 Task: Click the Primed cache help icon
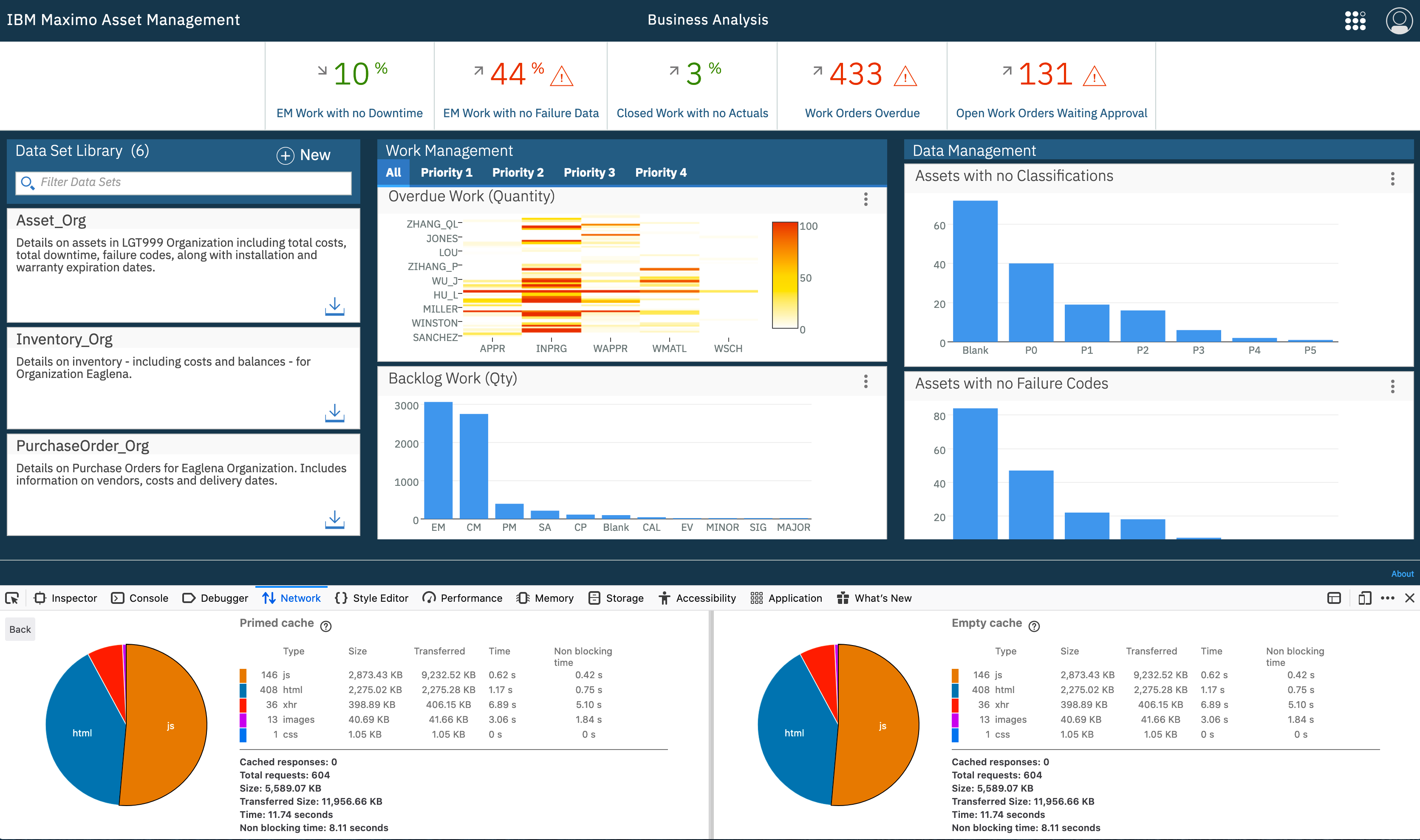326,626
